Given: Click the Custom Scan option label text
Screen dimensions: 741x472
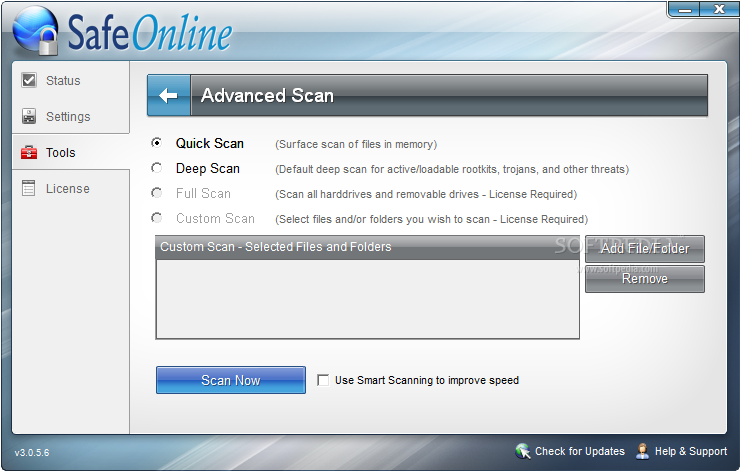Looking at the screenshot, I should click(x=215, y=218).
